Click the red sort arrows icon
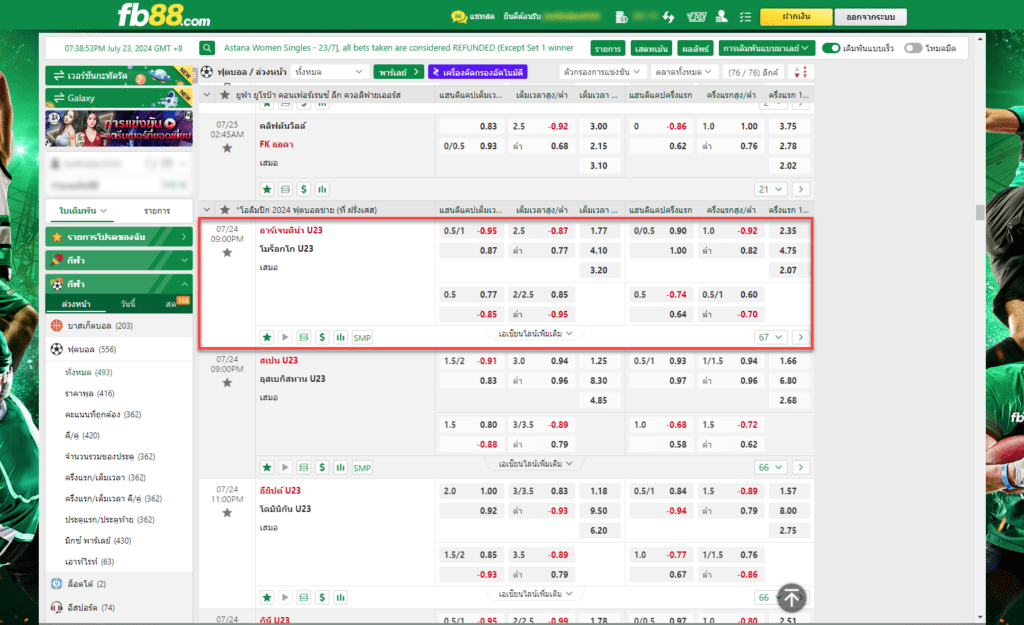The image size is (1024, 625). (x=801, y=72)
